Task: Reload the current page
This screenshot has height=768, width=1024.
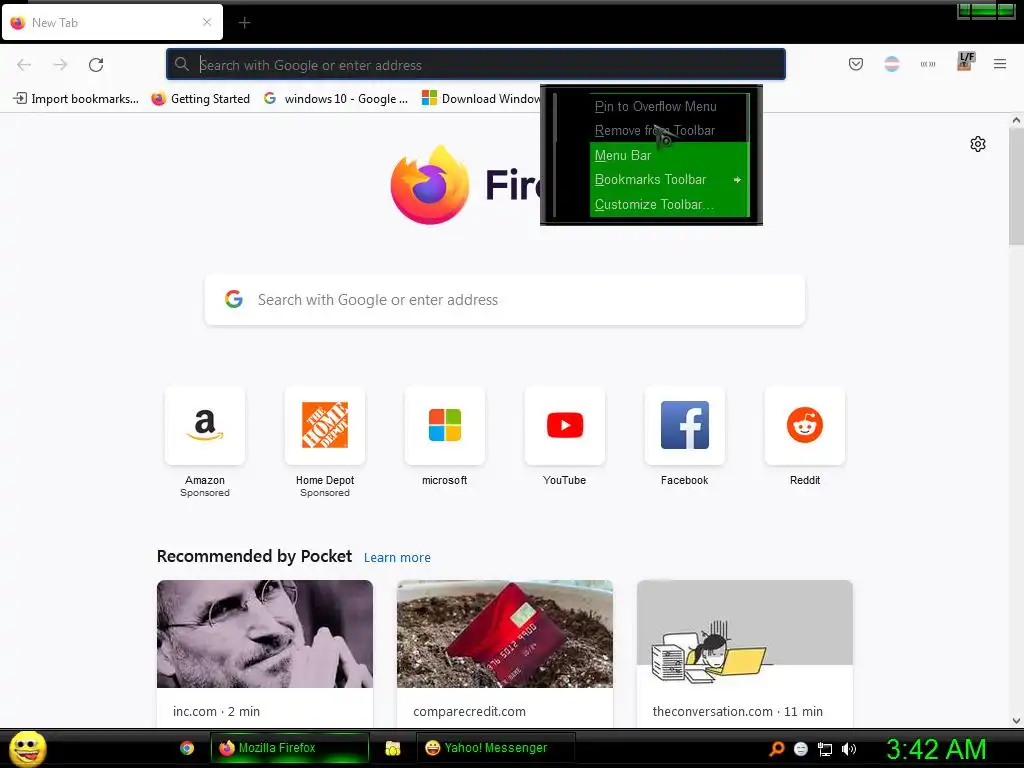Action: (96, 65)
